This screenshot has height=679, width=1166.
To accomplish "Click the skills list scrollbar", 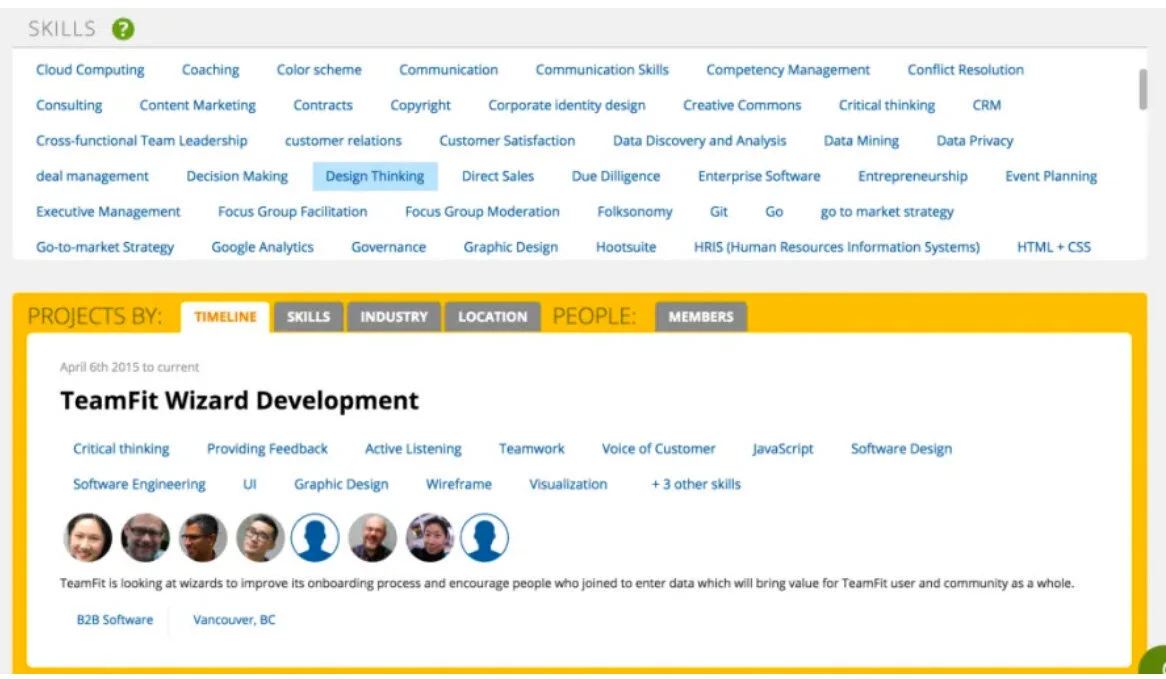I will (x=1143, y=89).
